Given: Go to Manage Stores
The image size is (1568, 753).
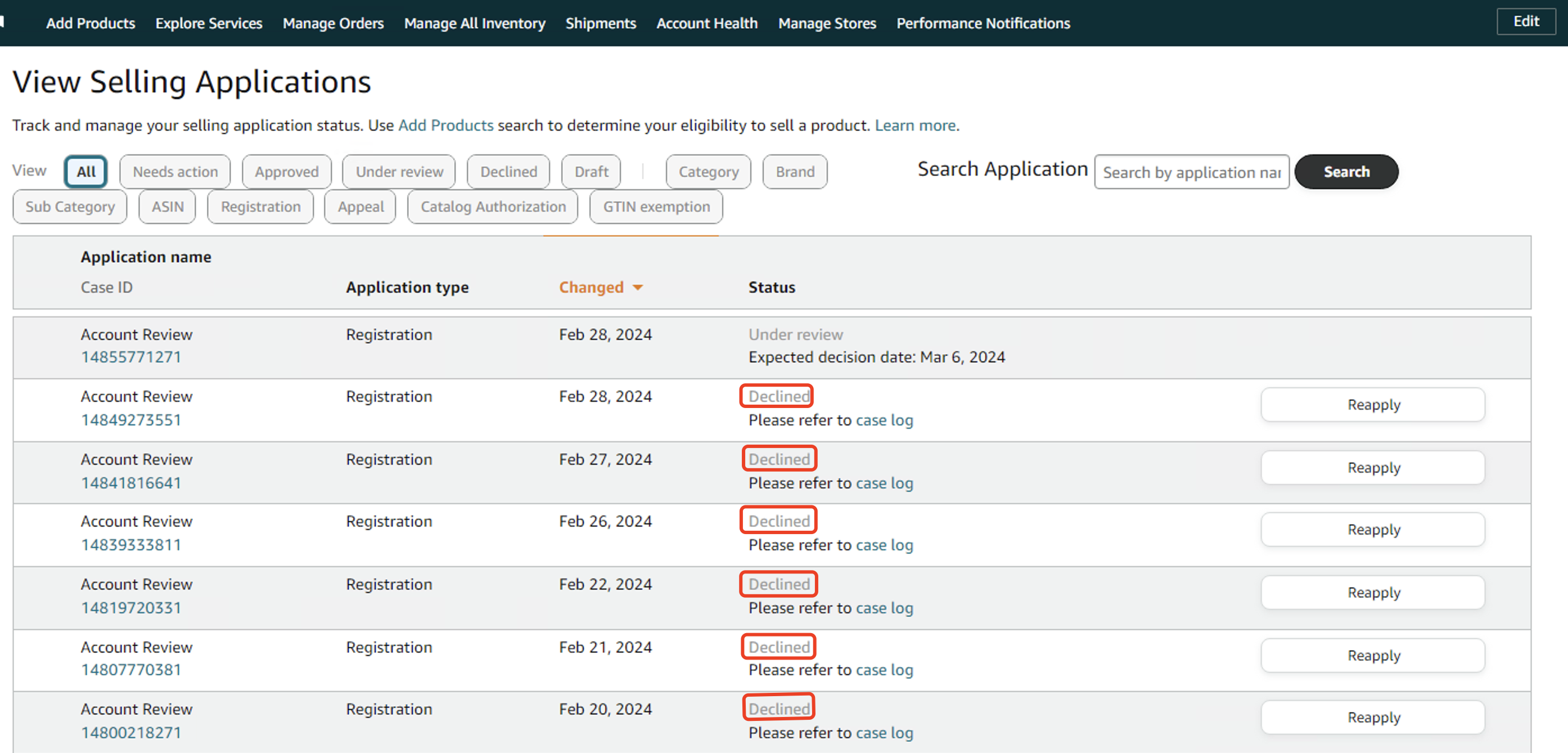Looking at the screenshot, I should point(827,23).
